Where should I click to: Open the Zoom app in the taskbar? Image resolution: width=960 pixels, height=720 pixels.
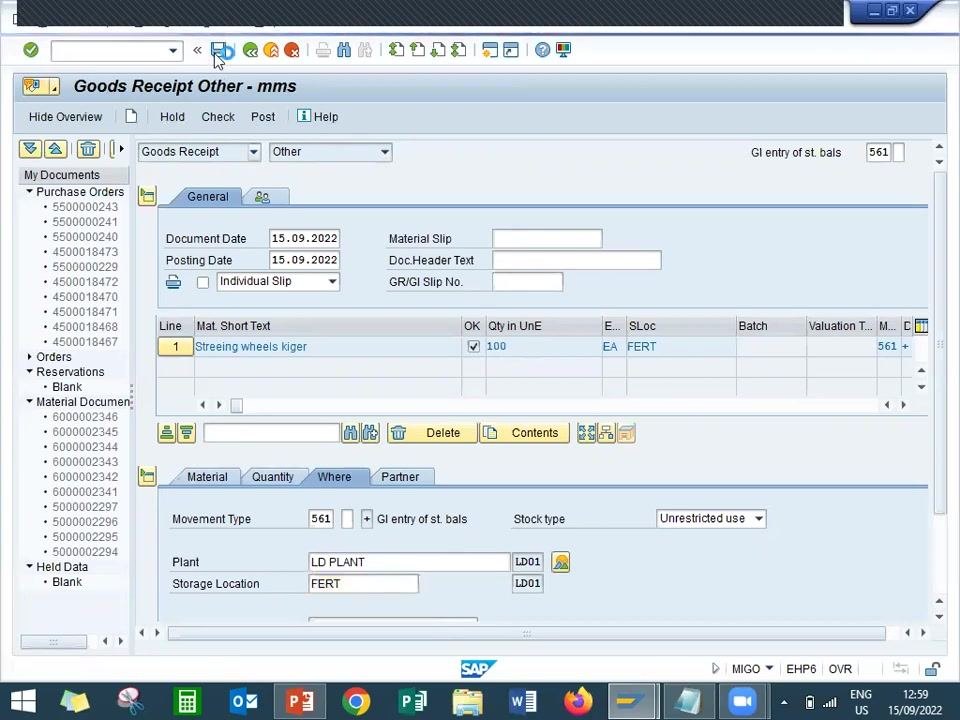pos(742,701)
